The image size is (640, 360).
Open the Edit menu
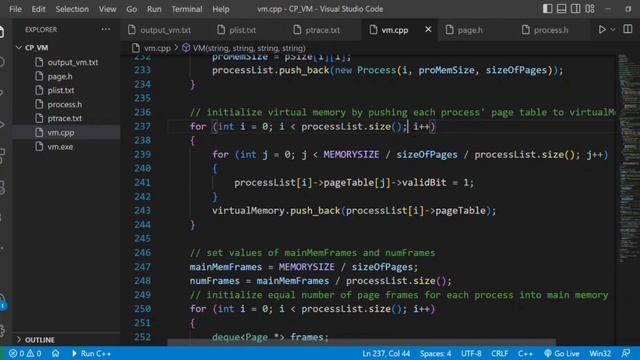tap(38, 9)
